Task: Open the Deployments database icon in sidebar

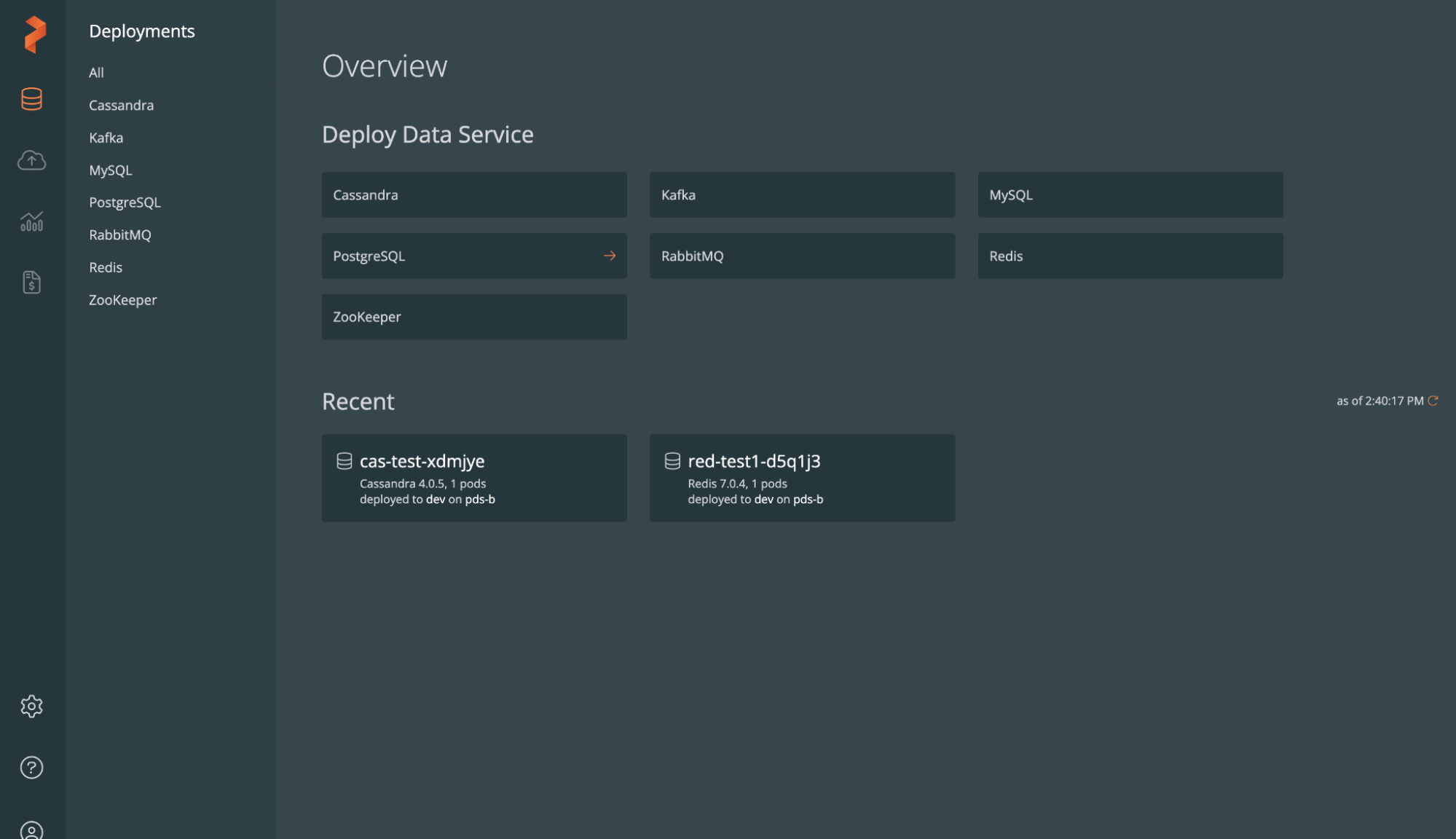Action: 31,100
